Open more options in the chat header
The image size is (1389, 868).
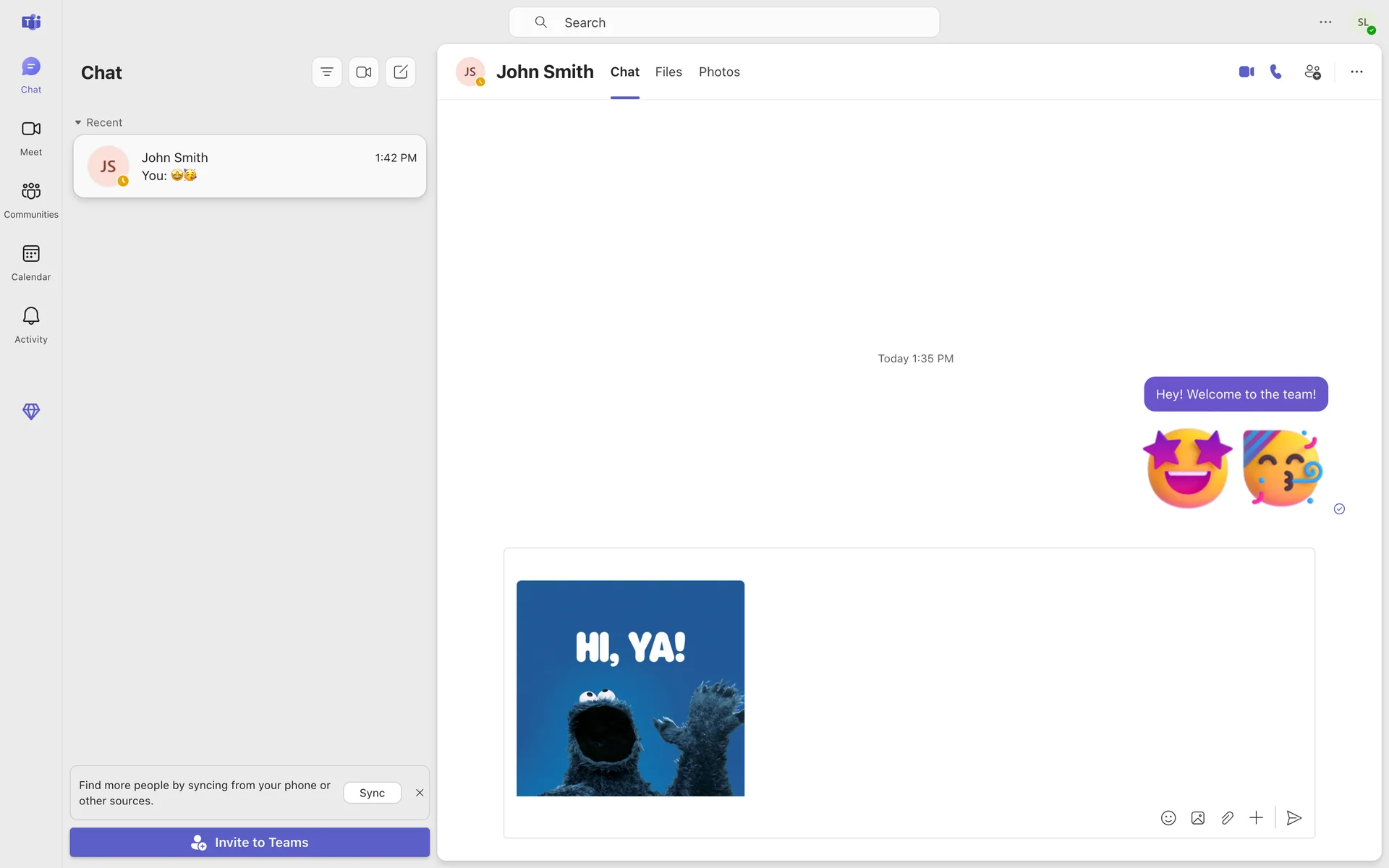(1356, 72)
